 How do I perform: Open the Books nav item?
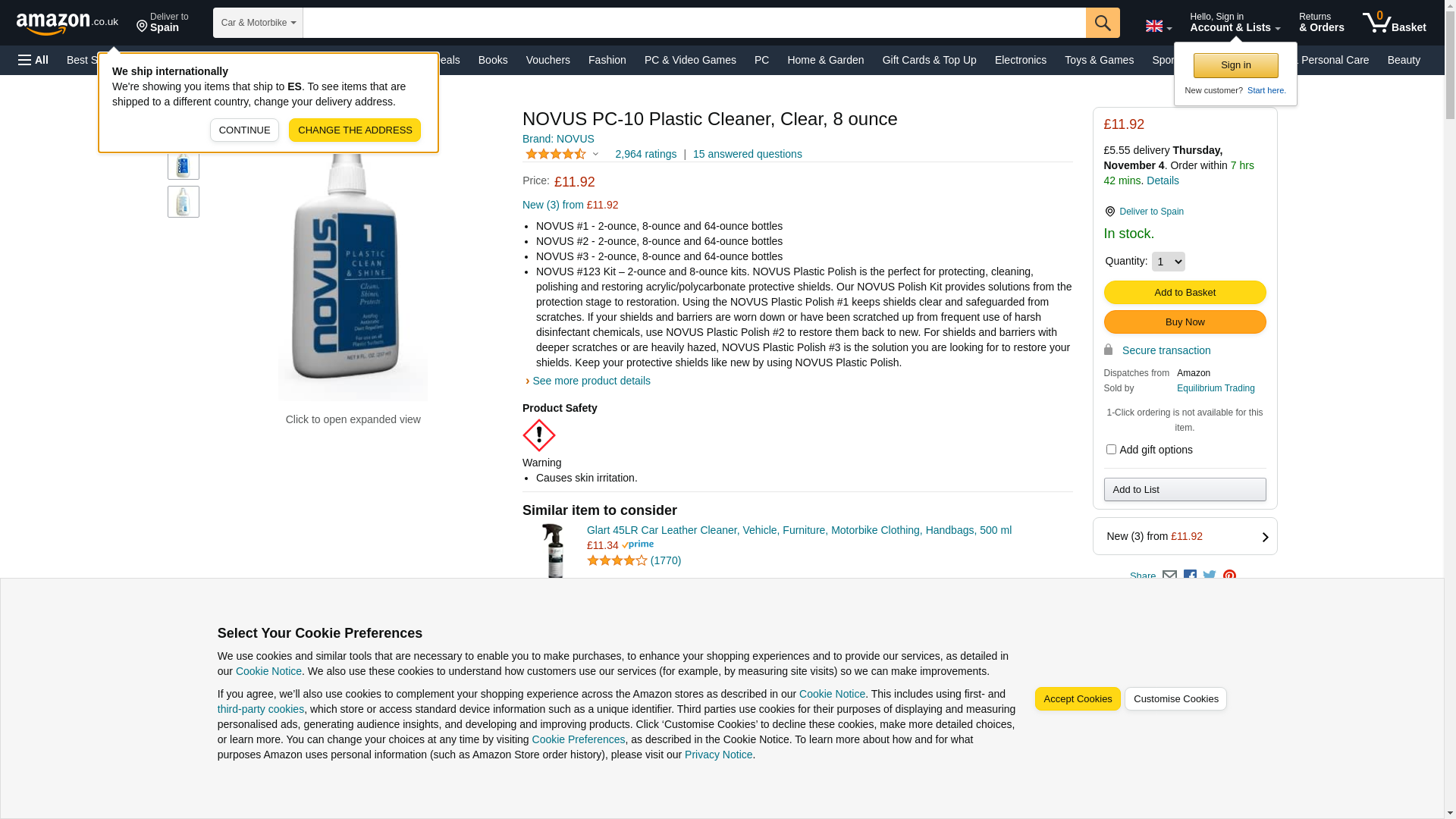pyautogui.click(x=493, y=60)
